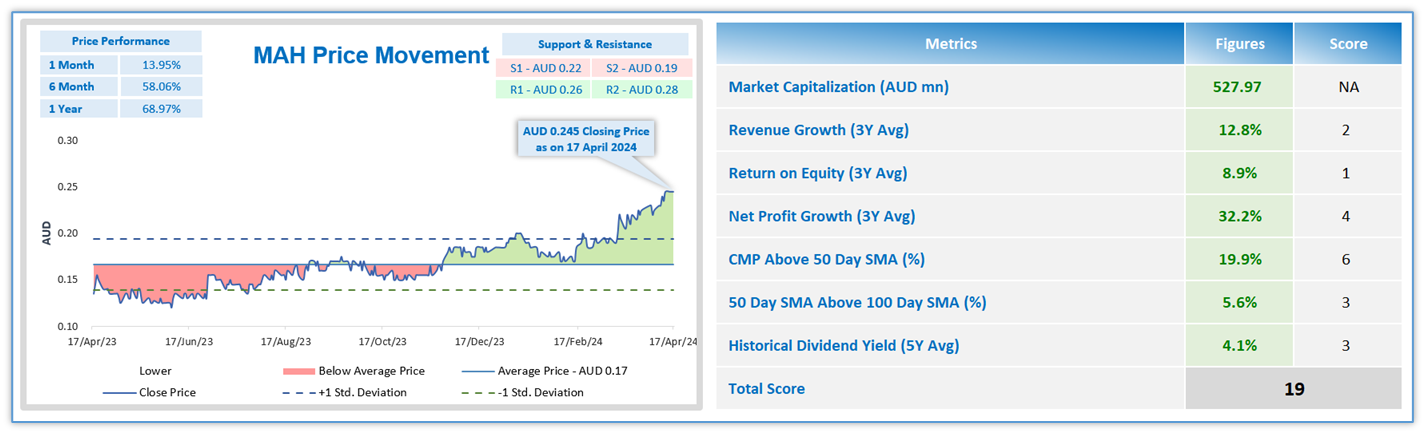Click the Metrics column header
The height and width of the screenshot is (434, 1425).
pyautogui.click(x=951, y=44)
